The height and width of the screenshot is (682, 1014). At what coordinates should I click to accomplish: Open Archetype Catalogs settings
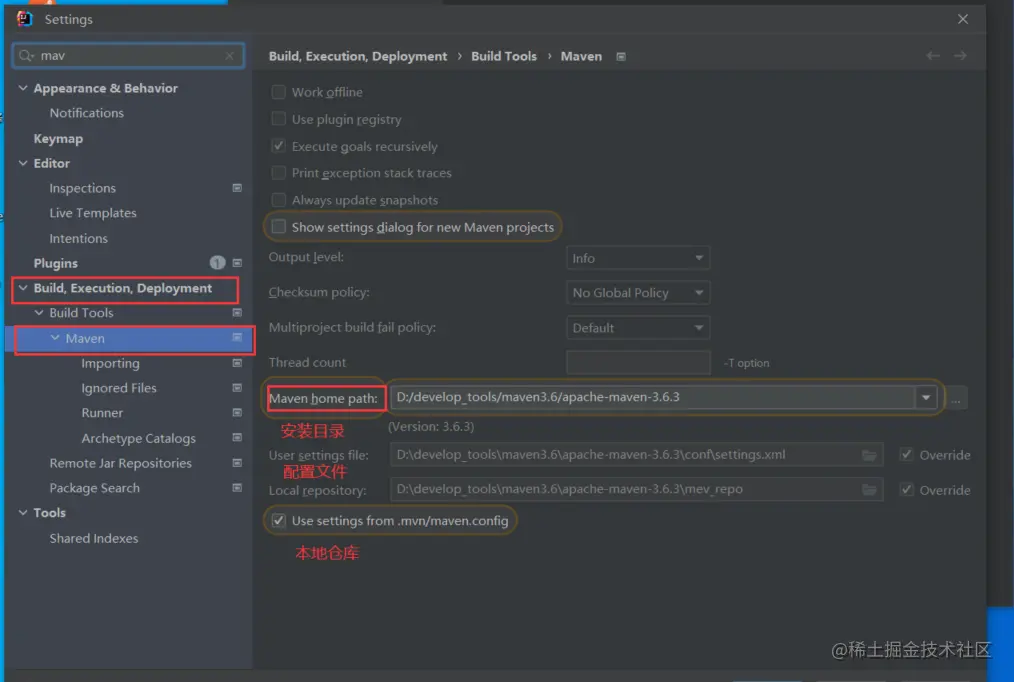click(x=138, y=438)
